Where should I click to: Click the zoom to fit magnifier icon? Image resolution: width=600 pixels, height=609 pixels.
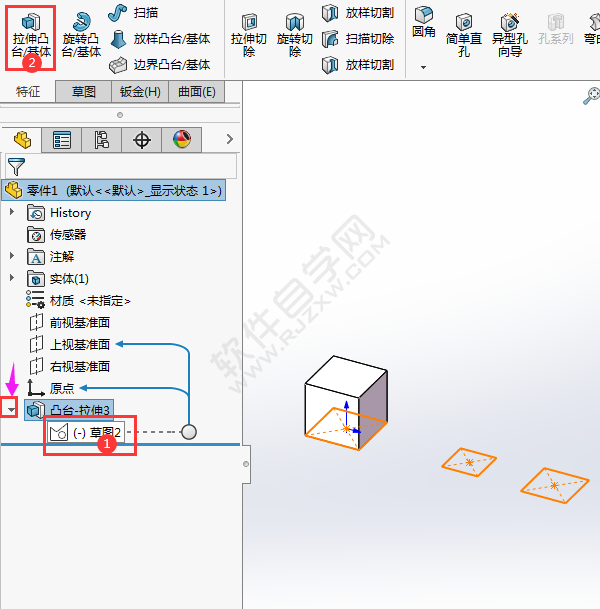click(591, 96)
